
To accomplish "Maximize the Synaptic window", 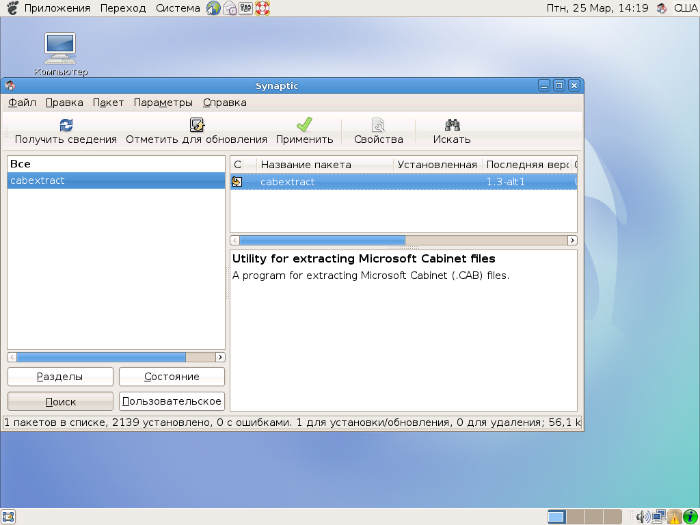I will (559, 86).
